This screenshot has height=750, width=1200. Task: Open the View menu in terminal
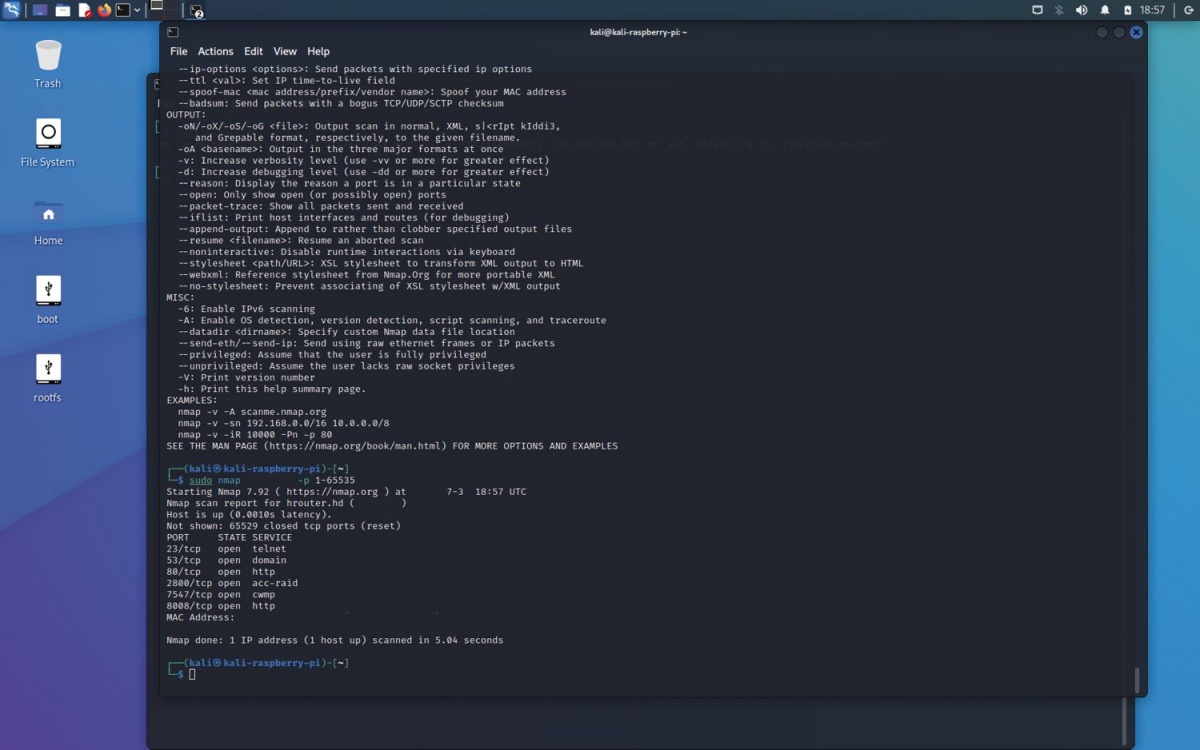tap(285, 51)
